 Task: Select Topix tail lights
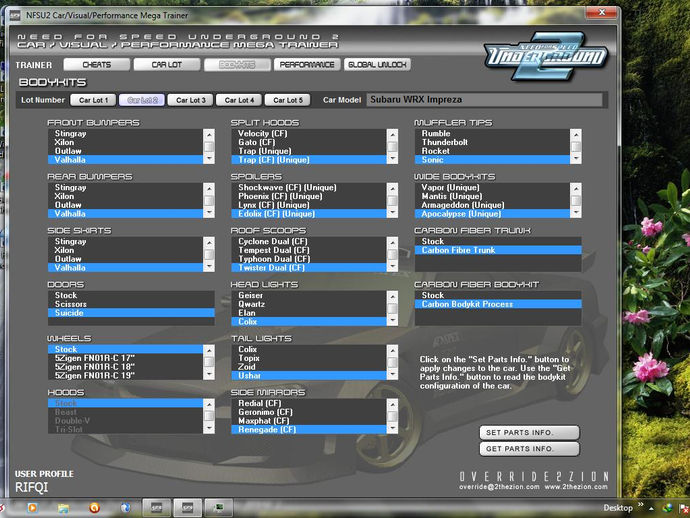[x=309, y=358]
